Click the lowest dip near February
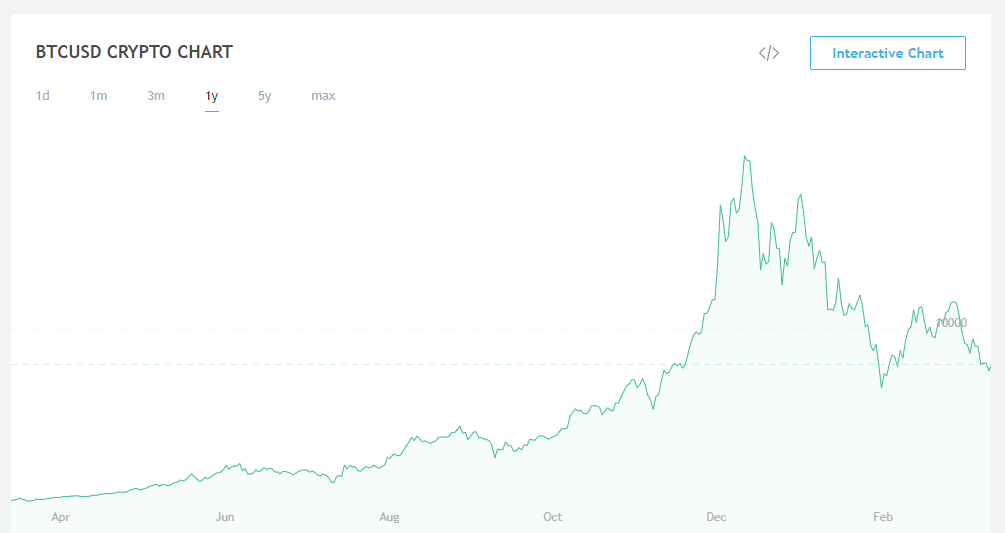 [x=882, y=387]
